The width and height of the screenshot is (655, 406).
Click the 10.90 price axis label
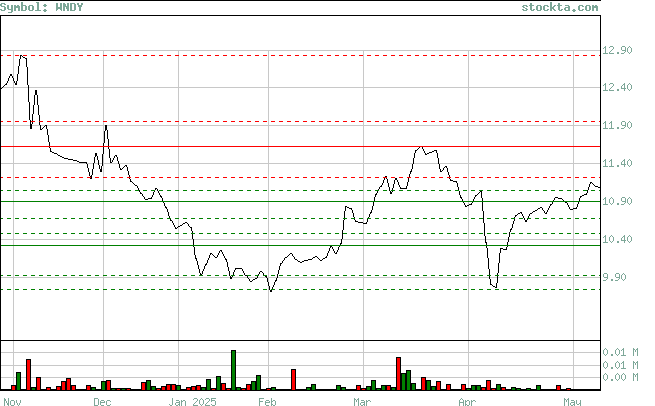[x=617, y=201]
